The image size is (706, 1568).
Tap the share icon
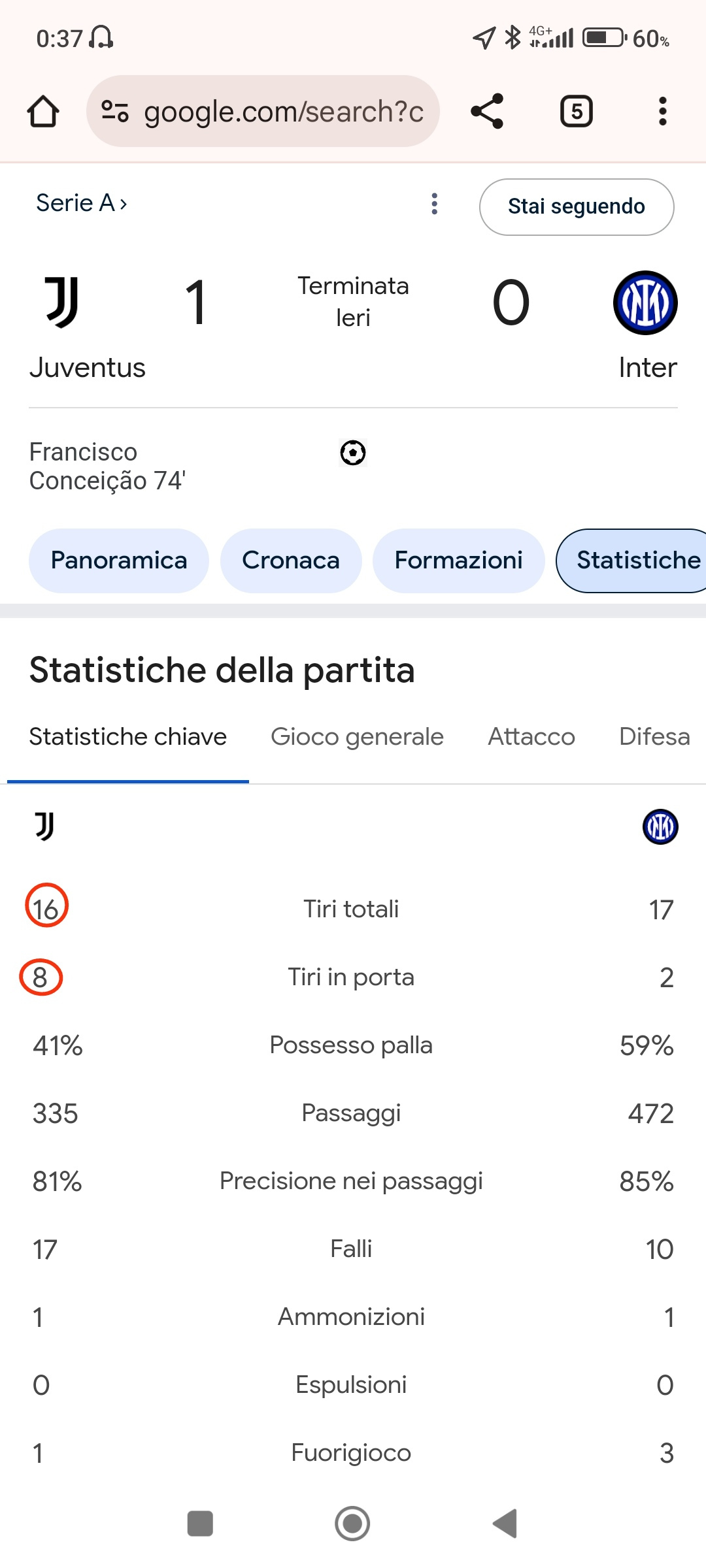[488, 111]
